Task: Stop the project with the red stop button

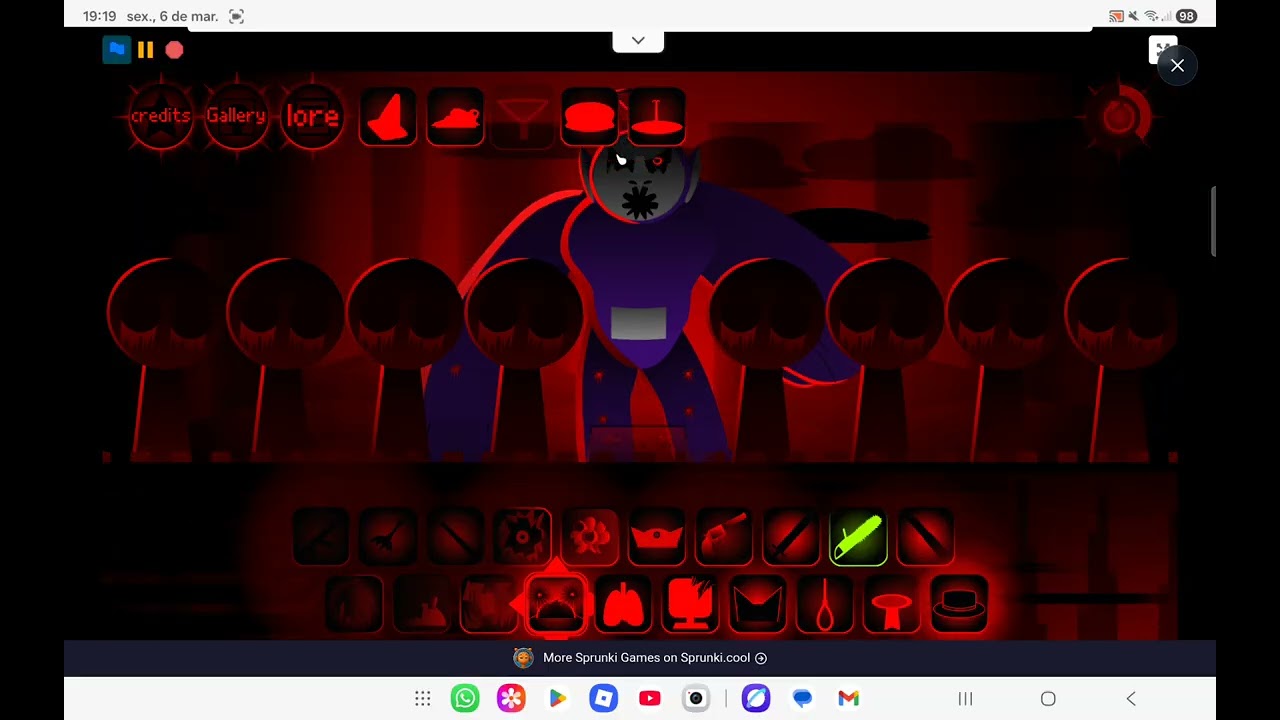Action: pos(174,49)
